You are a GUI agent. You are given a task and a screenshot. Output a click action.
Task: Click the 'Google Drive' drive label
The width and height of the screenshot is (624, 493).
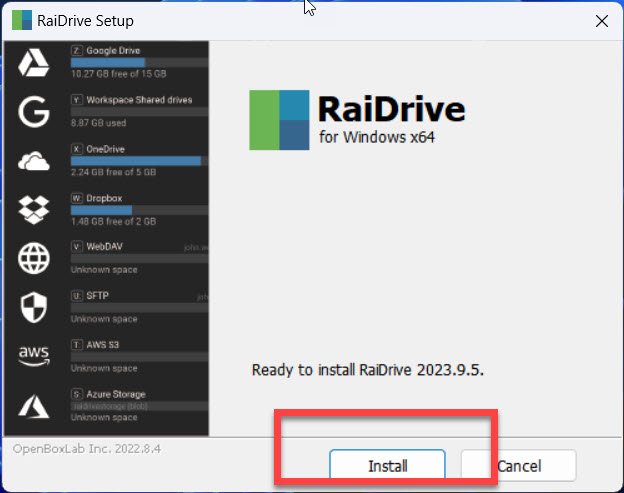[113, 51]
